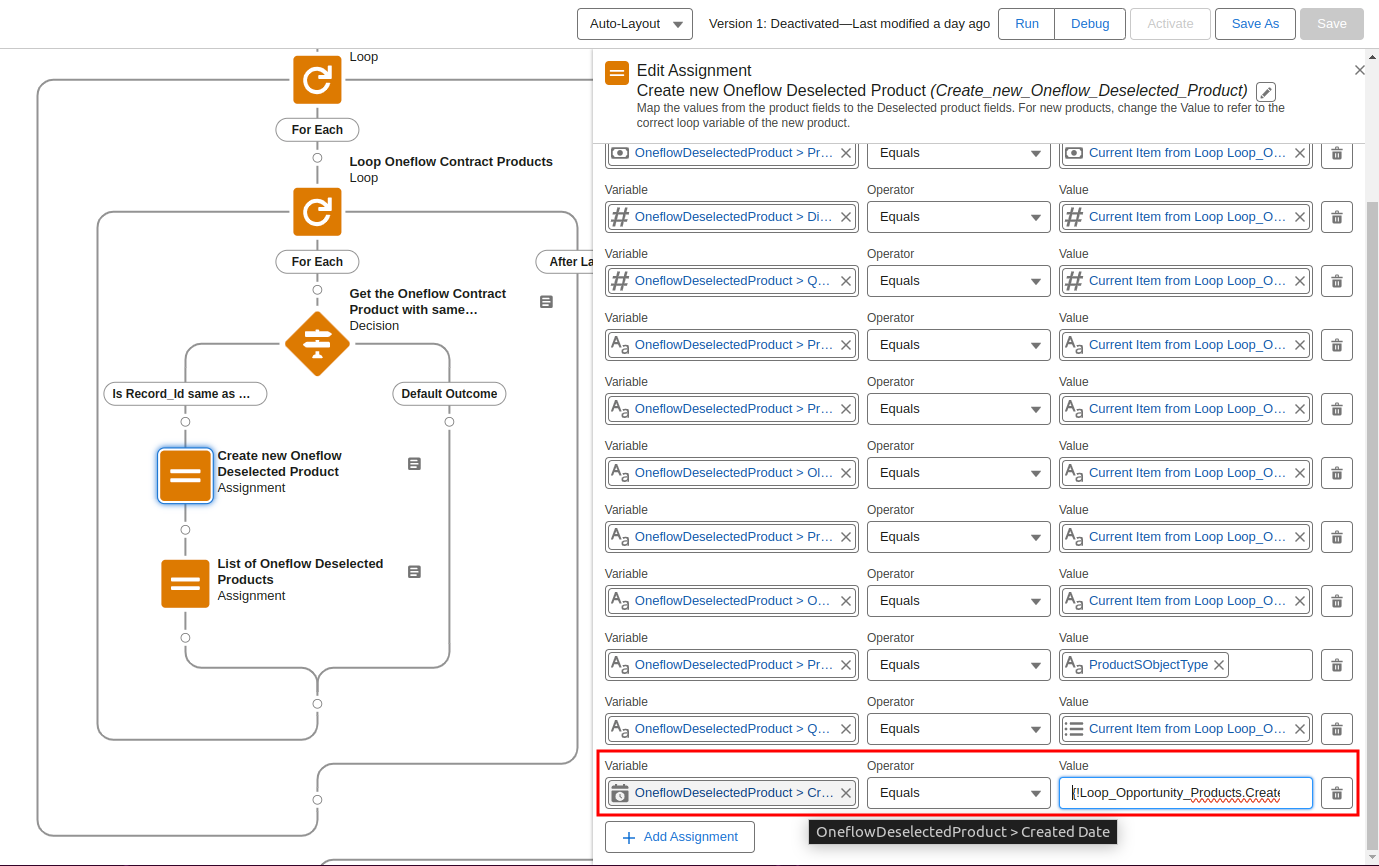This screenshot has height=866, width=1379.
Task: Open Equals operator in the text-type Q… row
Action: (959, 729)
